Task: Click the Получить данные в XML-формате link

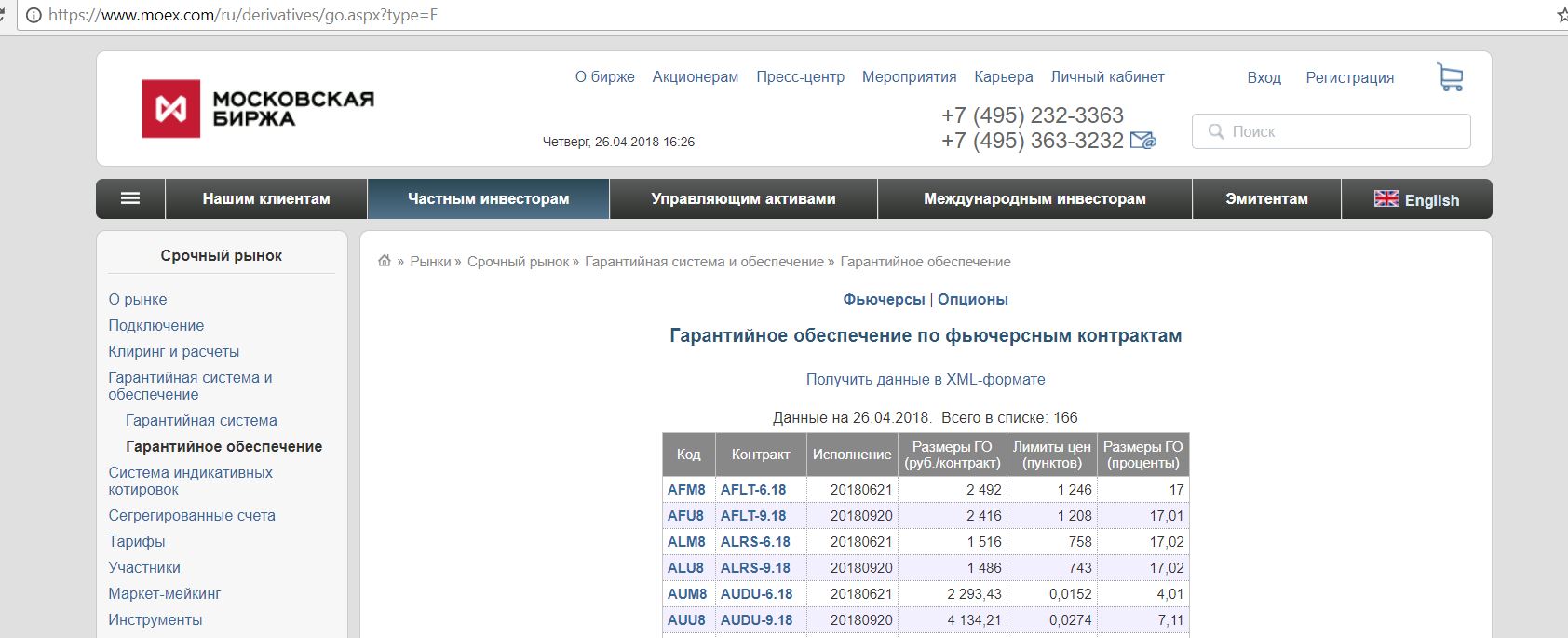Action: [x=925, y=380]
